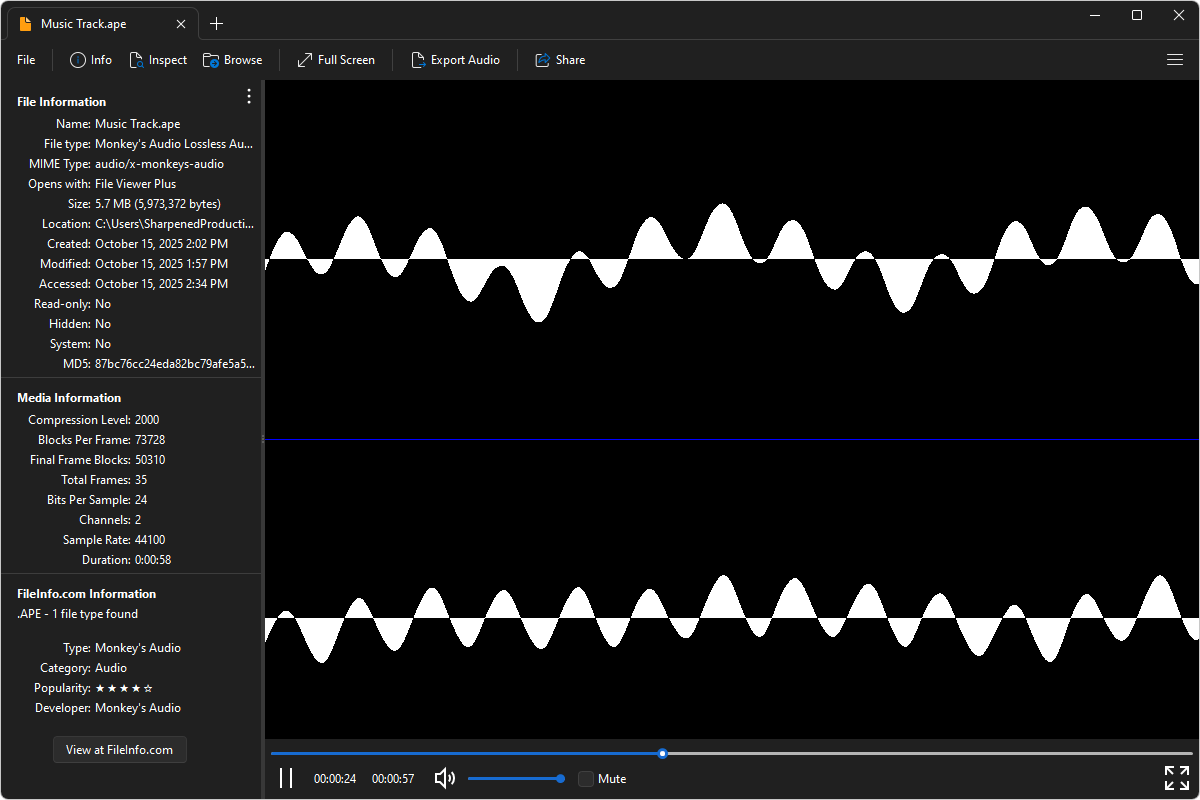Screen dimensions: 1200x800
Task: Click the playback progress bar handle
Action: (x=663, y=753)
